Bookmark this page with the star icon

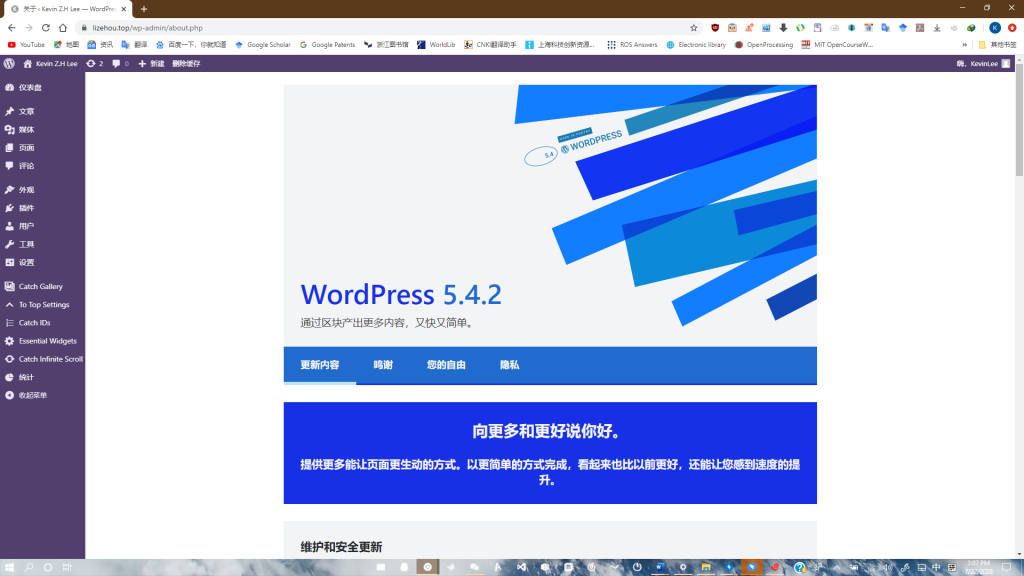[x=694, y=28]
